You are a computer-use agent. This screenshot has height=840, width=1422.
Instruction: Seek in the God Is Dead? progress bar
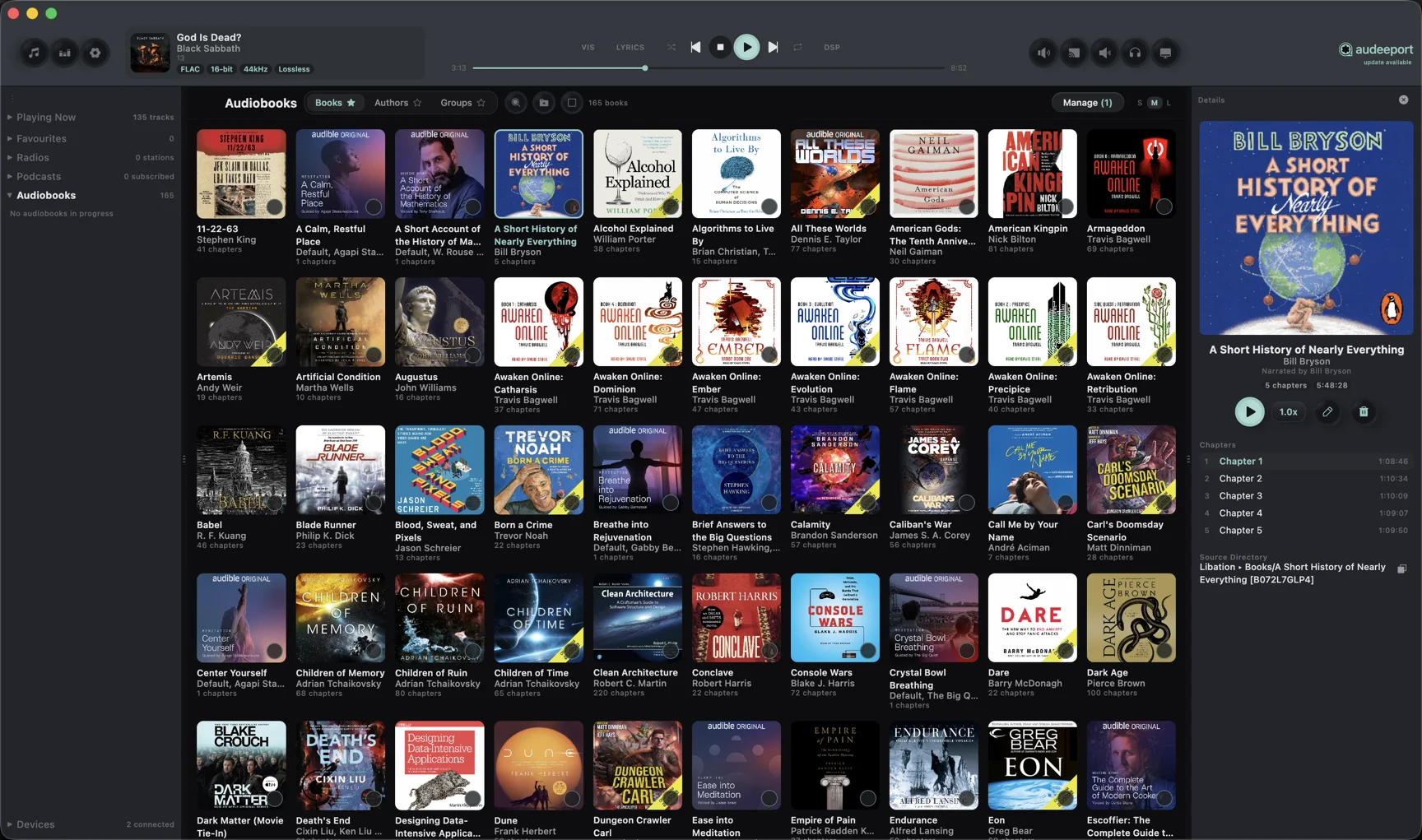click(x=709, y=68)
